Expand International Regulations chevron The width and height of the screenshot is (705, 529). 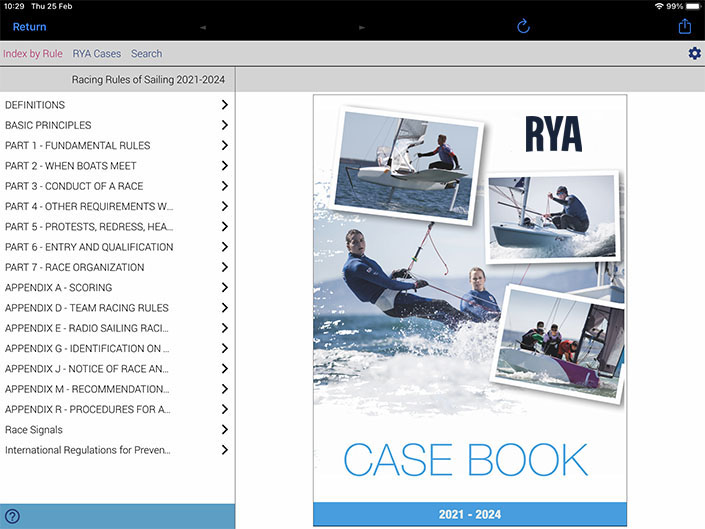tap(225, 449)
